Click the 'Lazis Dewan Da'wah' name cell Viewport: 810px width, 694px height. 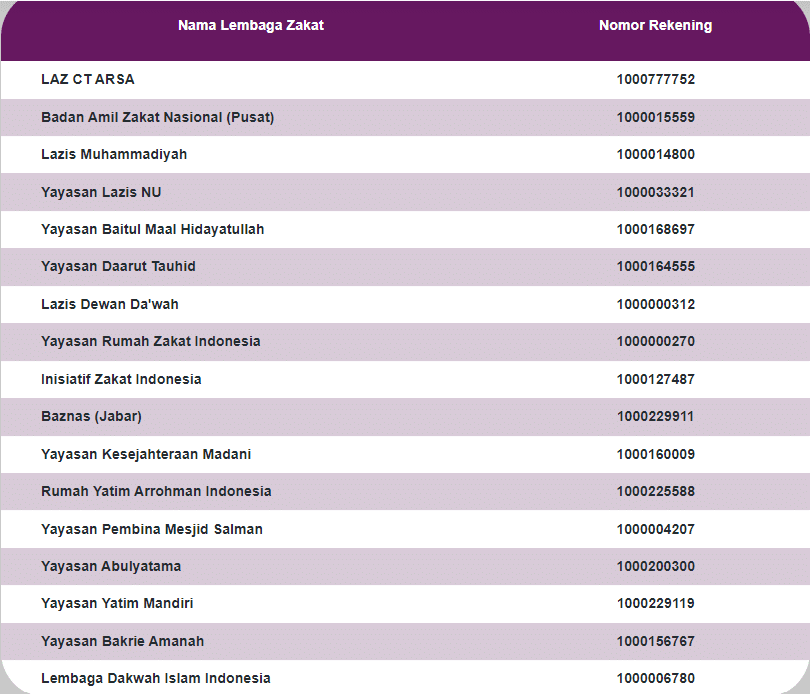(110, 304)
